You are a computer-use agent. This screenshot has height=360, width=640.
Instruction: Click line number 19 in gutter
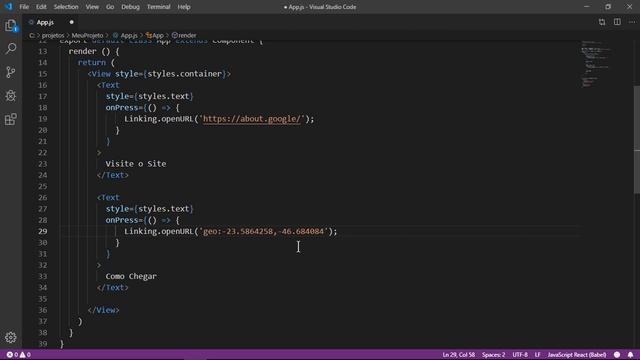43,119
